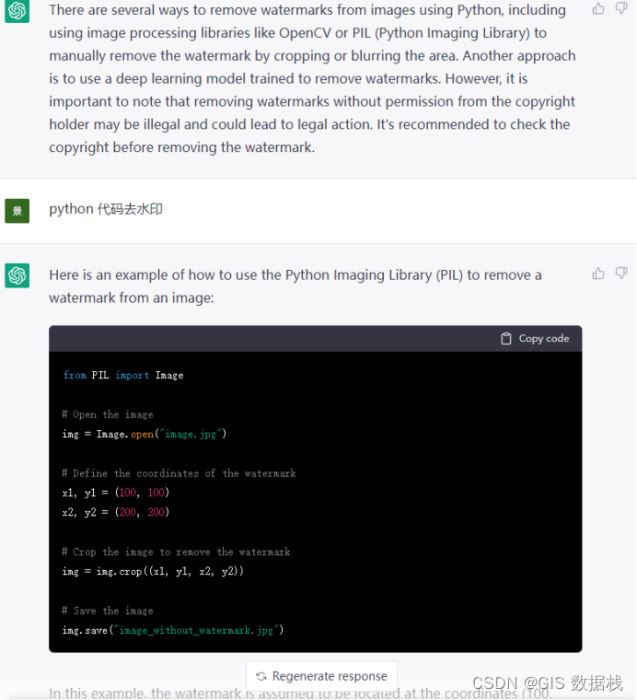Screen dimensions: 637x700
Task: Click the ChatGPT logo avatar beside second response
Action: pos(17,275)
